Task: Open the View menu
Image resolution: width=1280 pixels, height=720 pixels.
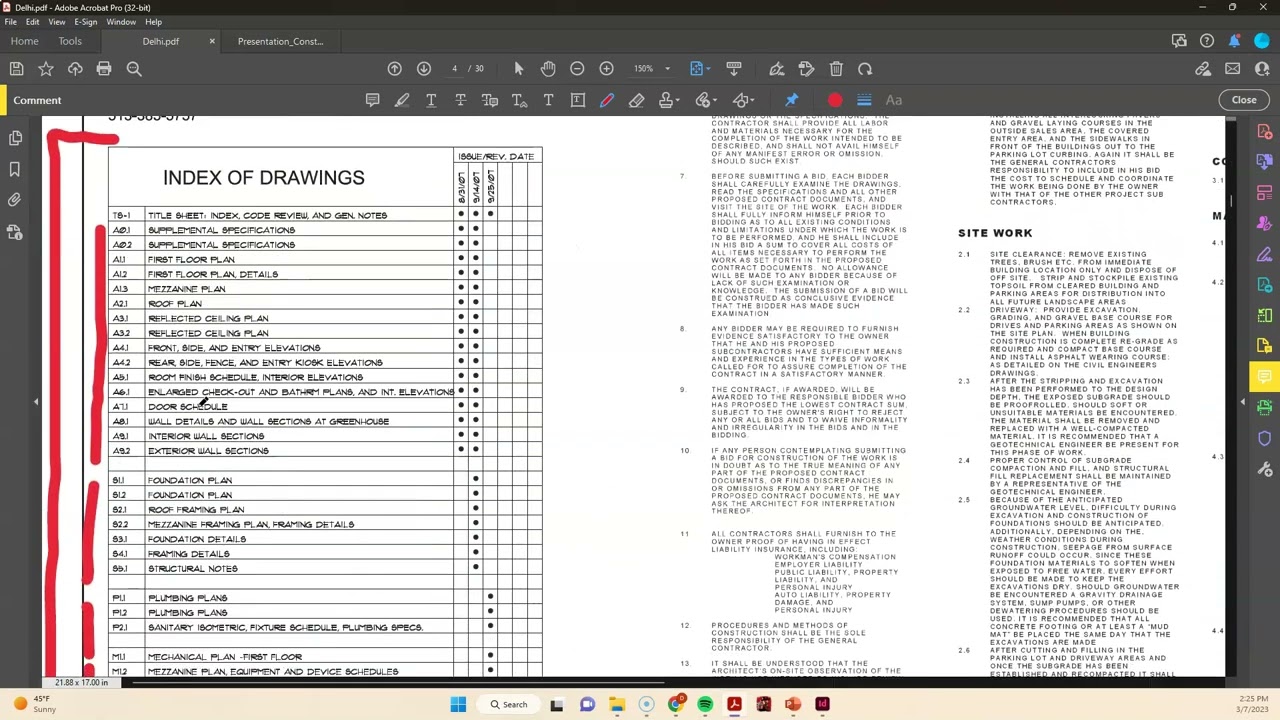Action: (57, 22)
